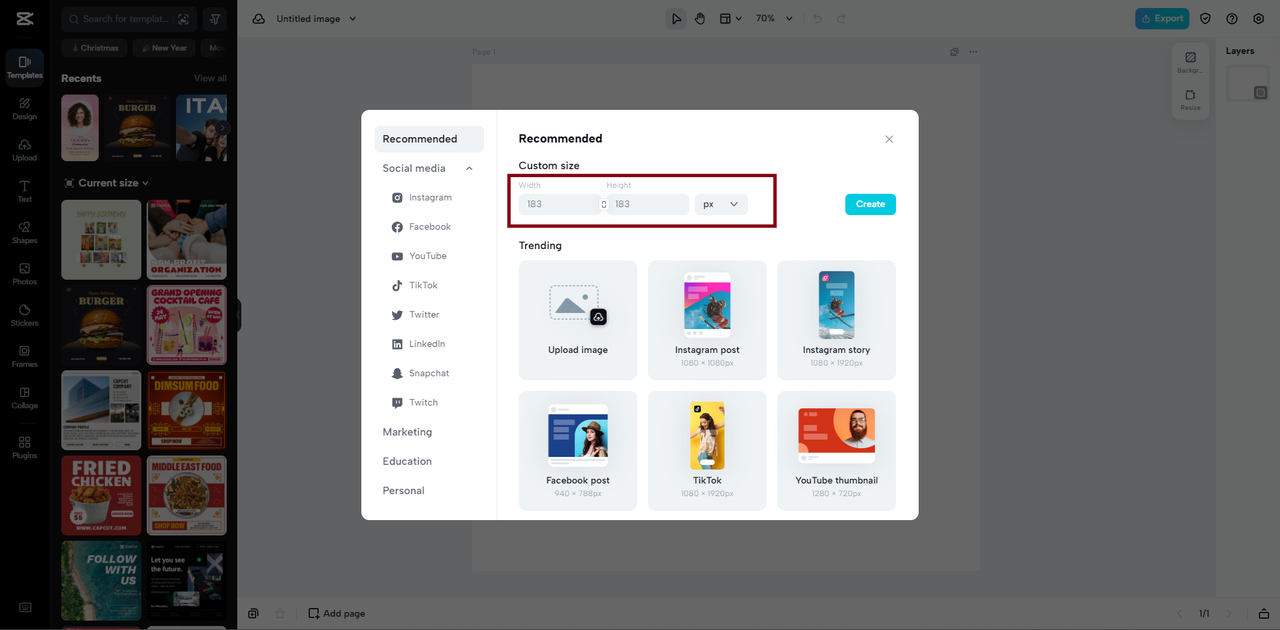The image size is (1280, 630).
Task: Click the keyboard shortcuts icon
Action: coord(24,607)
